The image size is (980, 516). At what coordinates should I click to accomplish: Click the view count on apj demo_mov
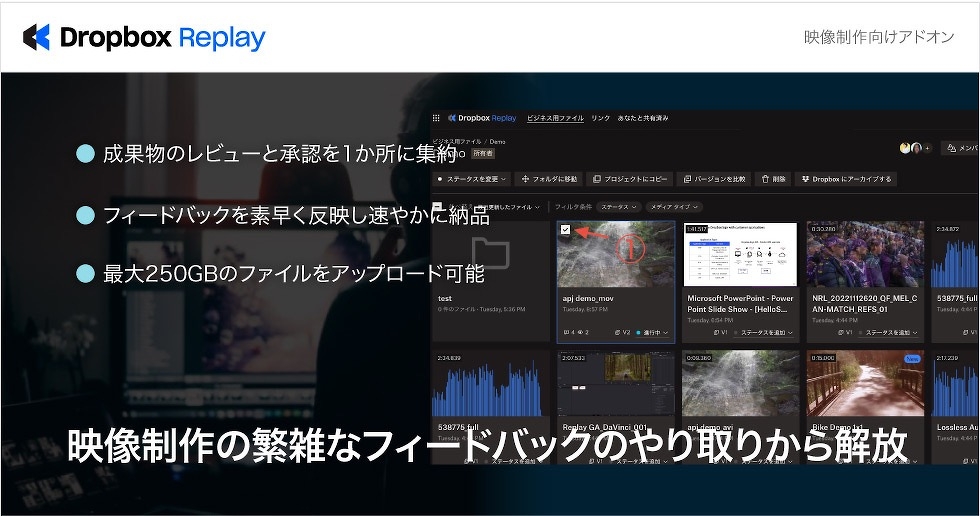(584, 332)
